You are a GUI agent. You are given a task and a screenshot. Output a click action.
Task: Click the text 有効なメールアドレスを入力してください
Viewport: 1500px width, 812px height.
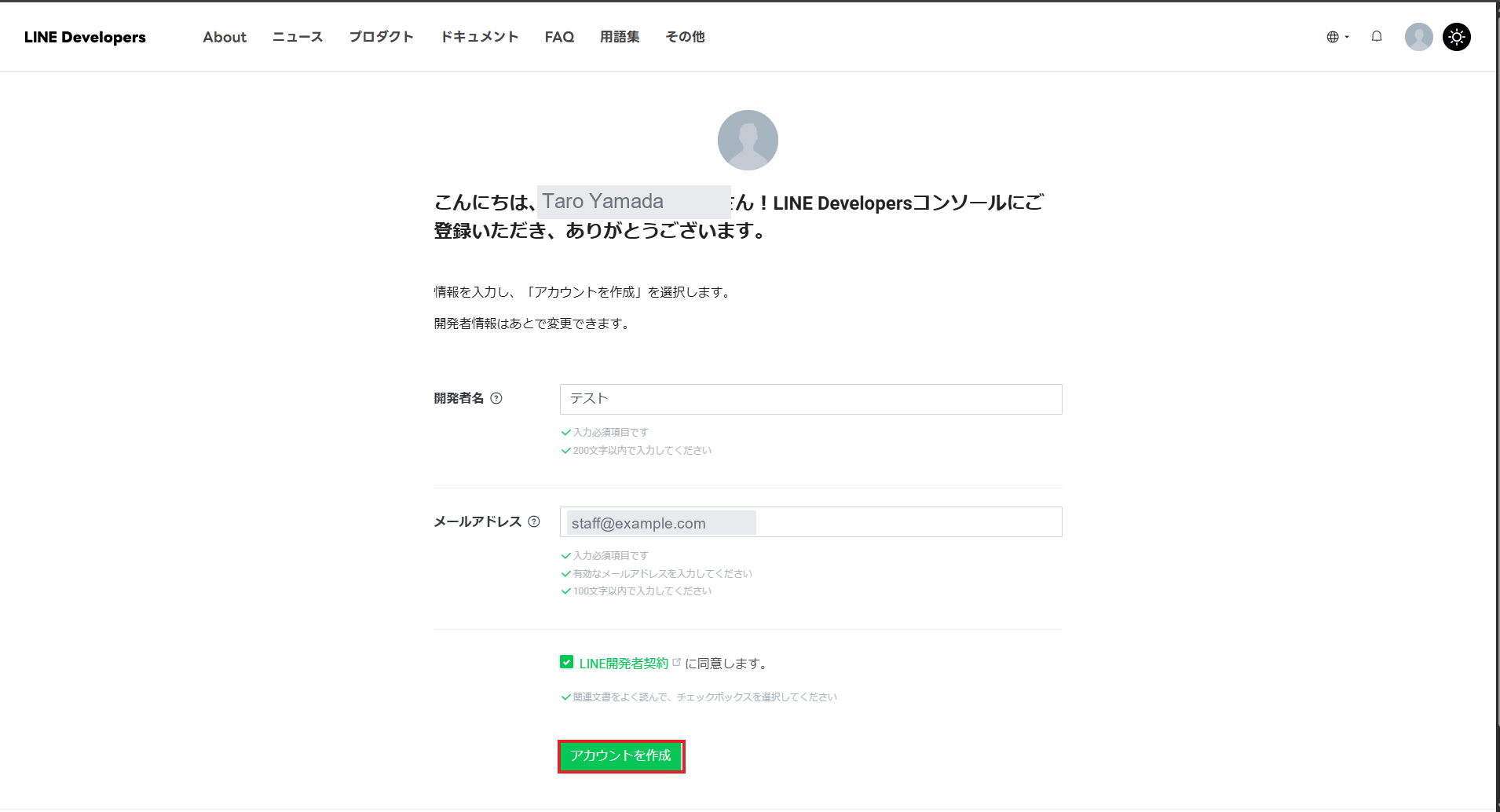[x=663, y=574]
